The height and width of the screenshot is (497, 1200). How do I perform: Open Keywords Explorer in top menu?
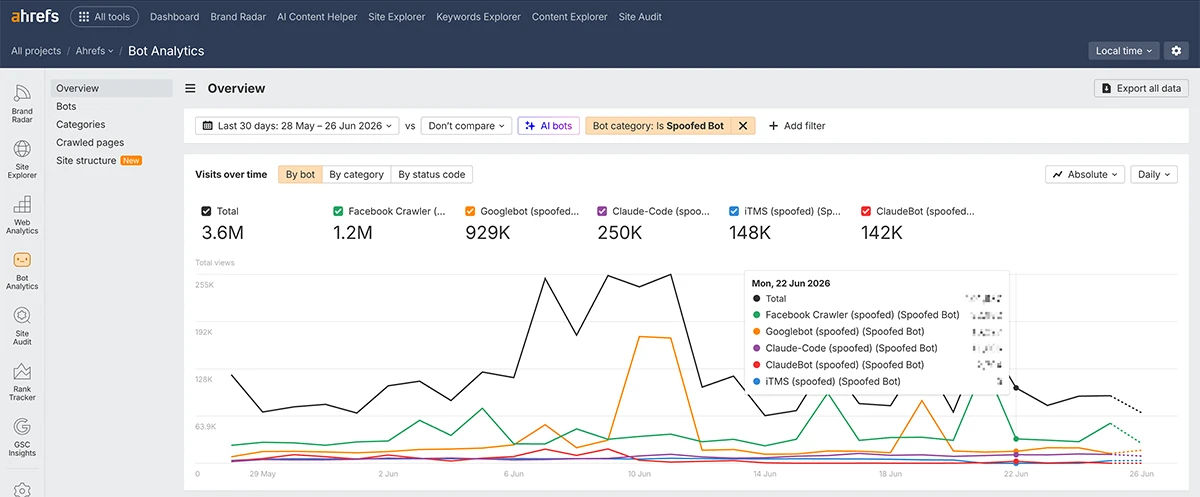[478, 17]
